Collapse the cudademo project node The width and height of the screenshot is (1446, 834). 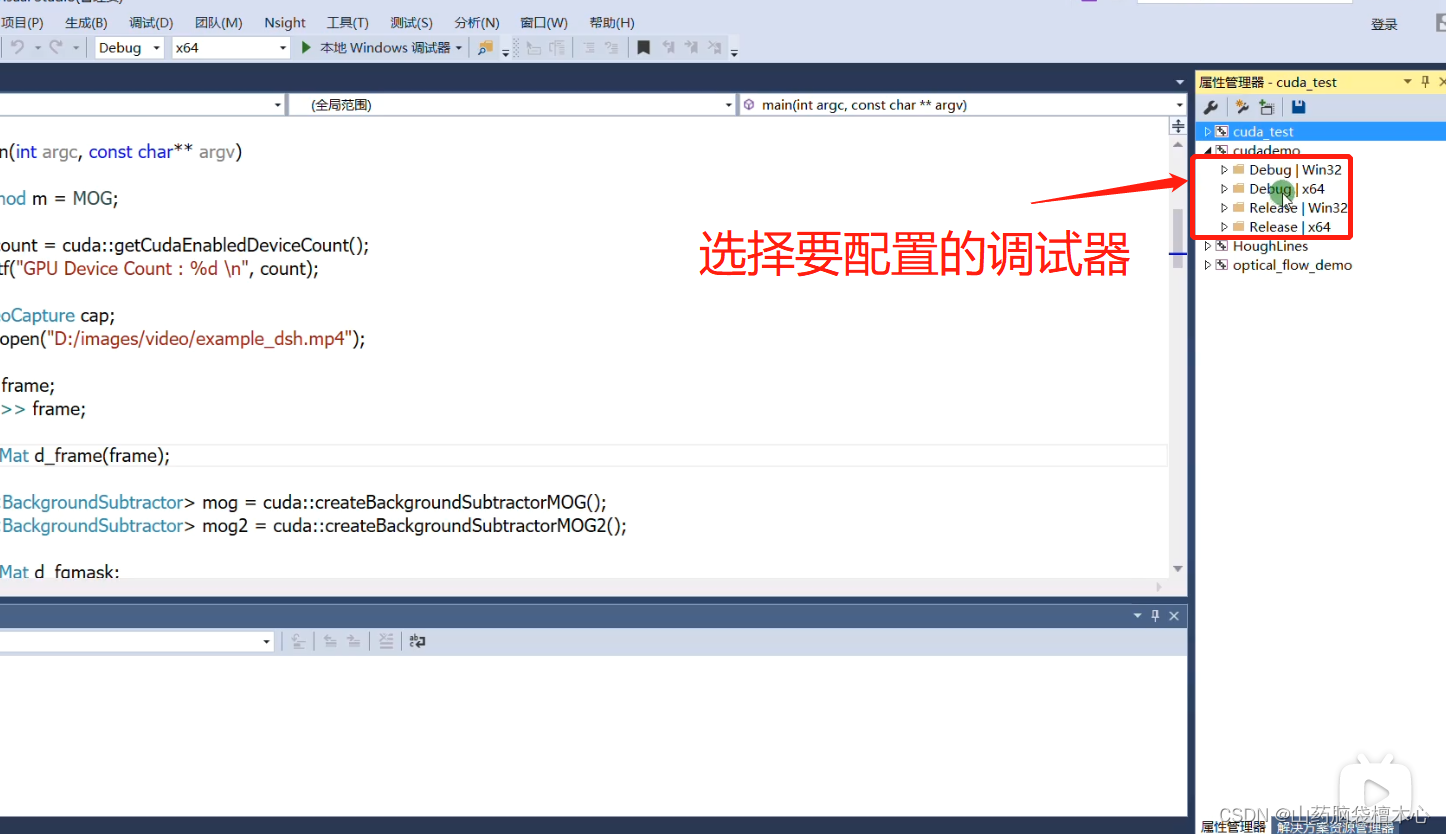(1208, 151)
